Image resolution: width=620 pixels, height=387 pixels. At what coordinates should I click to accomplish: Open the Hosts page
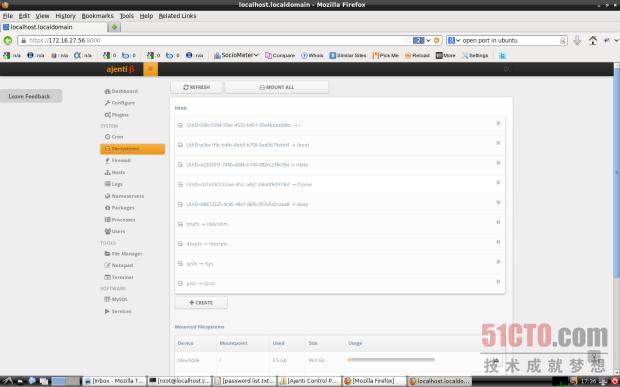click(115, 172)
